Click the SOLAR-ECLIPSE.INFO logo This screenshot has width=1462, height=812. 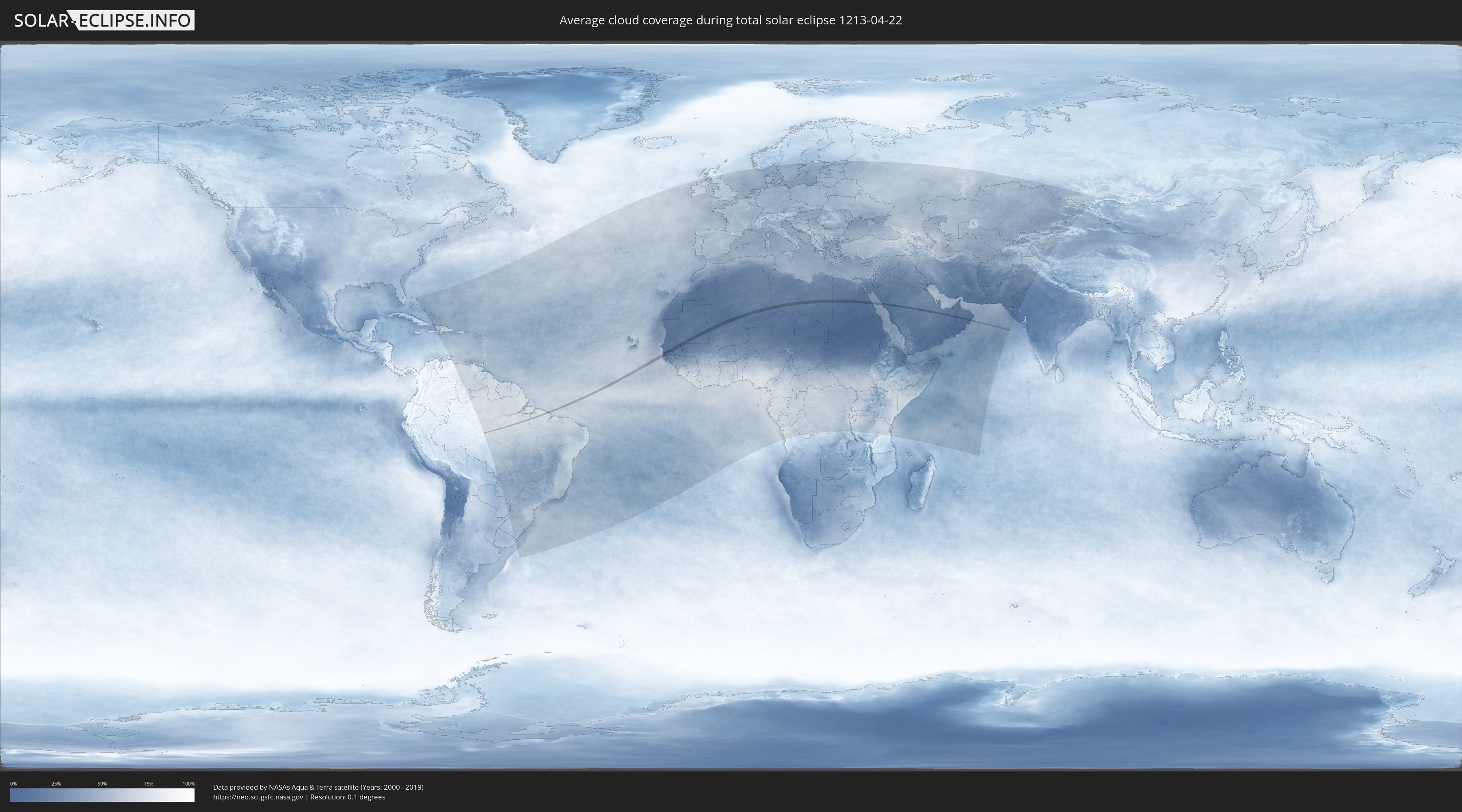click(104, 20)
